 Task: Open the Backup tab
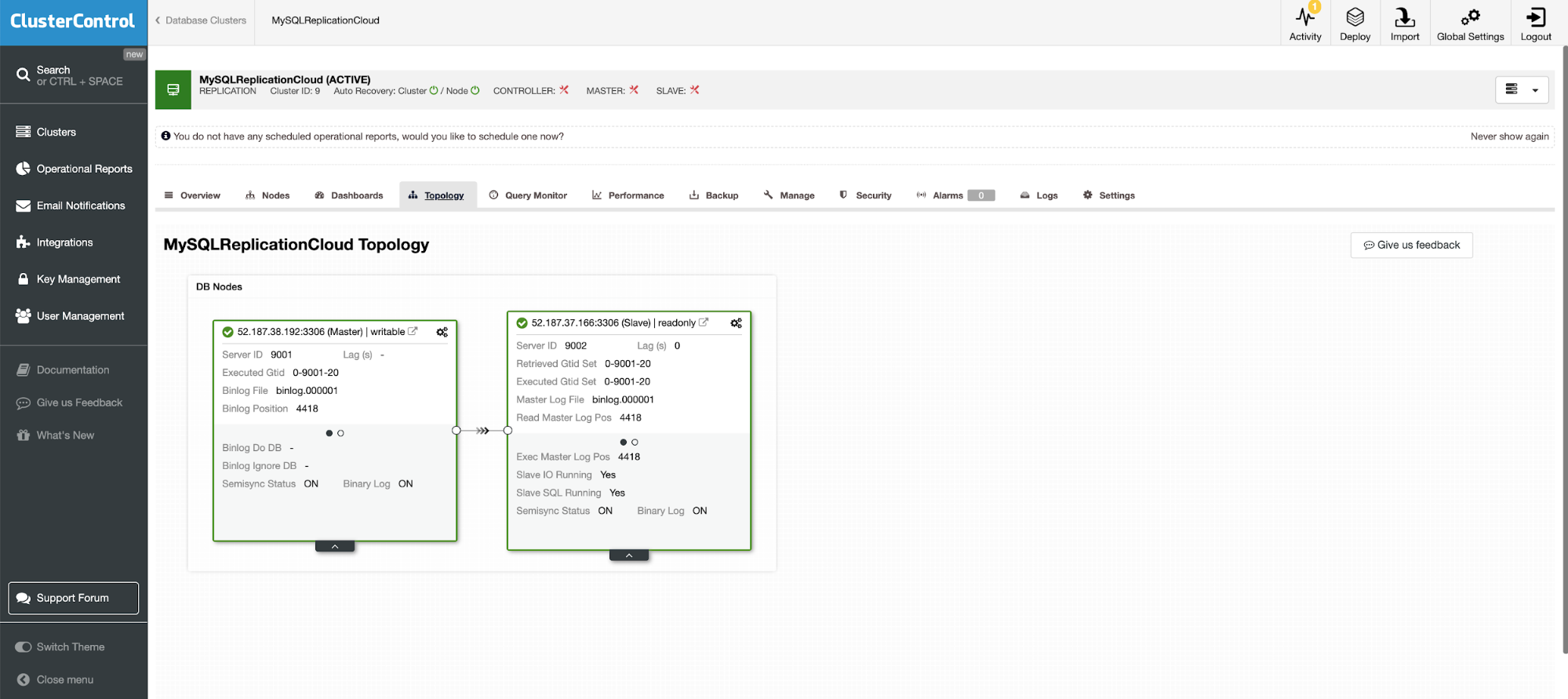(714, 195)
